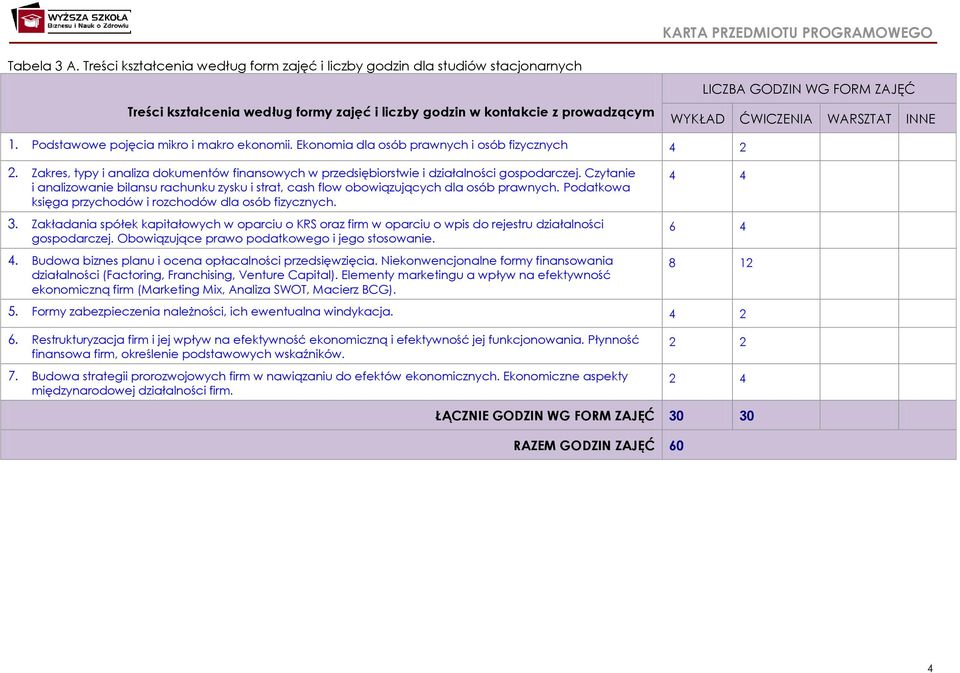Click phrase 'międzynarodowej działalności firm'
The image size is (960, 673).
[132, 391]
